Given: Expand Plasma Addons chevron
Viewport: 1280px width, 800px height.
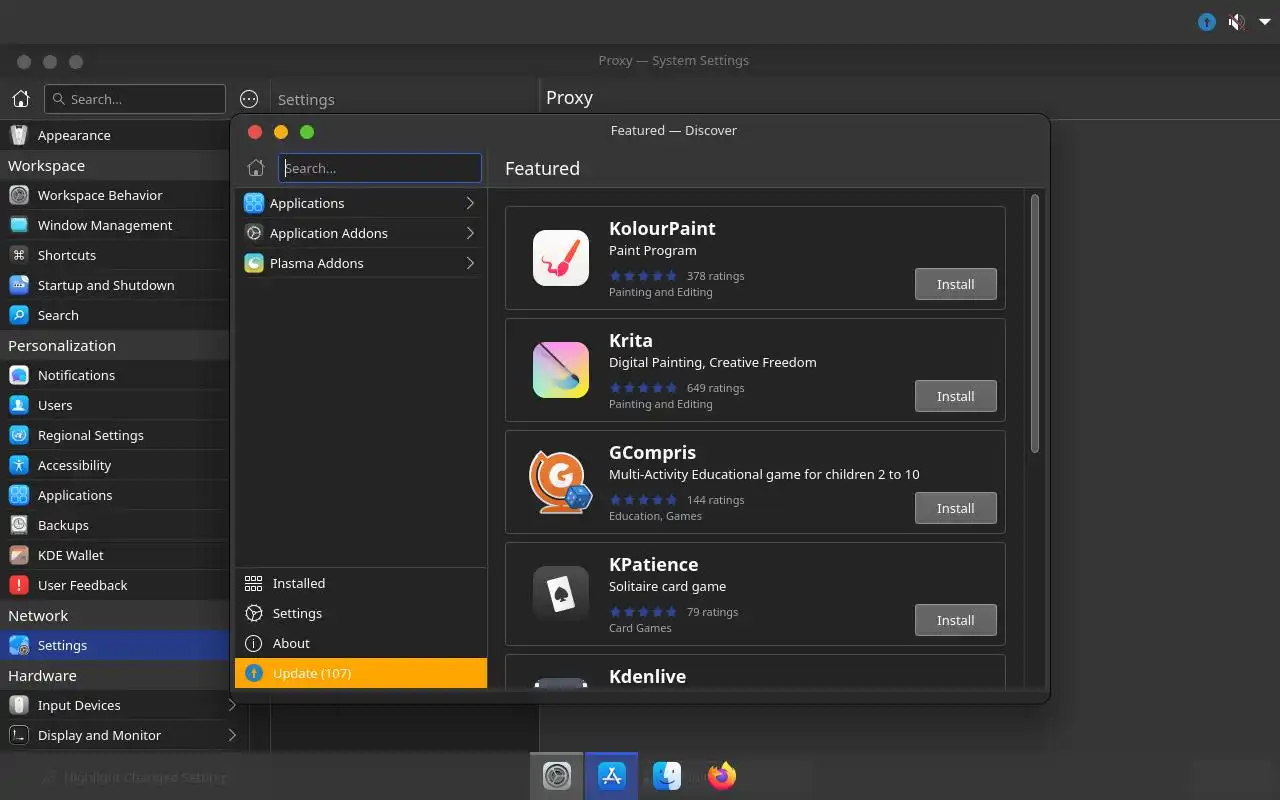Looking at the screenshot, I should (470, 263).
